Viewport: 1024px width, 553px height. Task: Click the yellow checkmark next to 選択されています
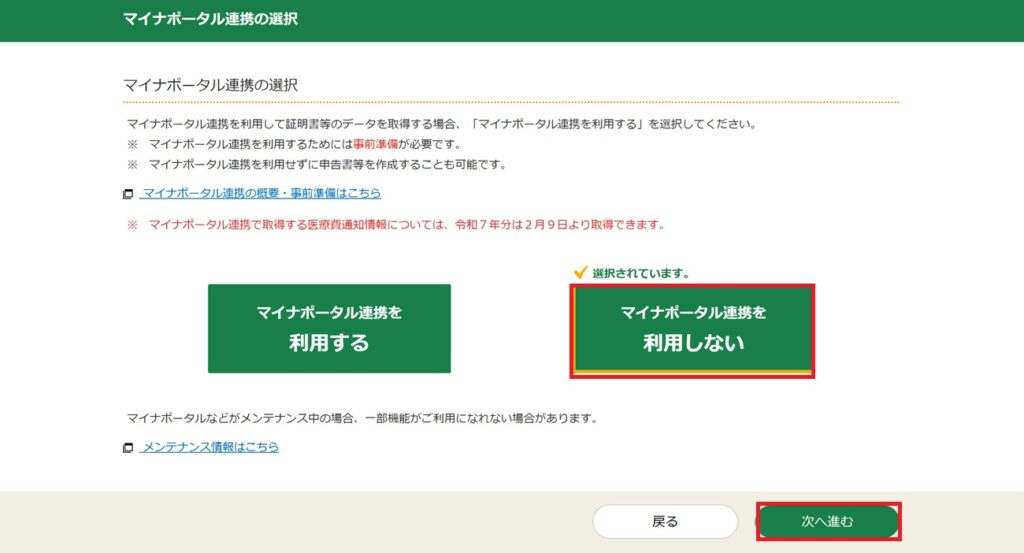(x=580, y=272)
